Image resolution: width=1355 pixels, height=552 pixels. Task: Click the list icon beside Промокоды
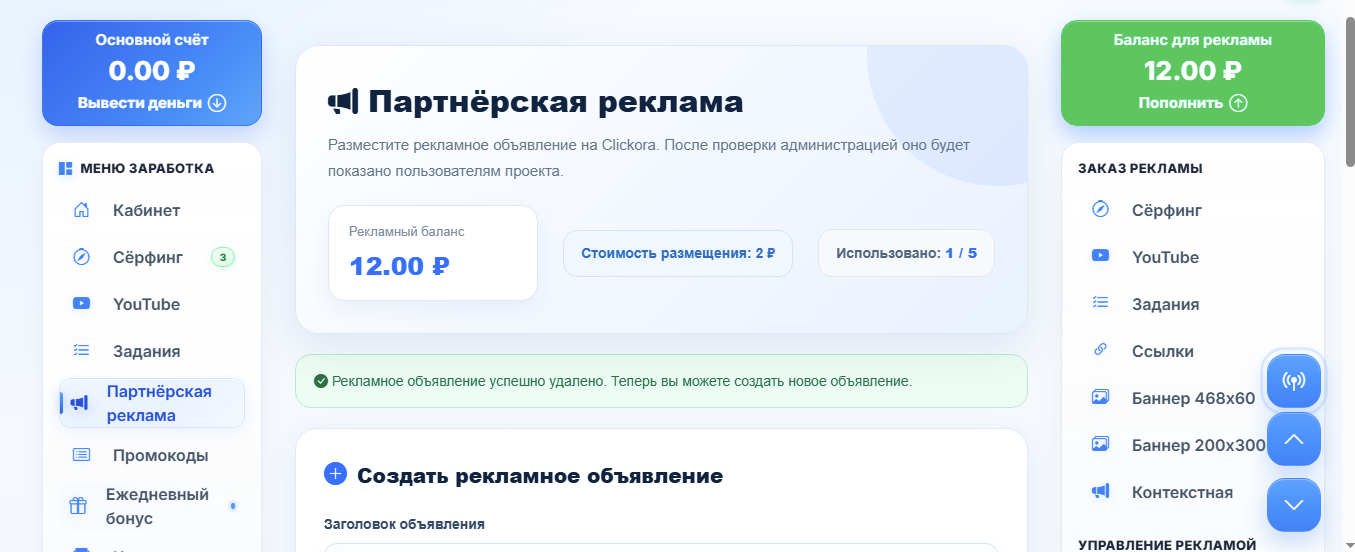point(82,455)
